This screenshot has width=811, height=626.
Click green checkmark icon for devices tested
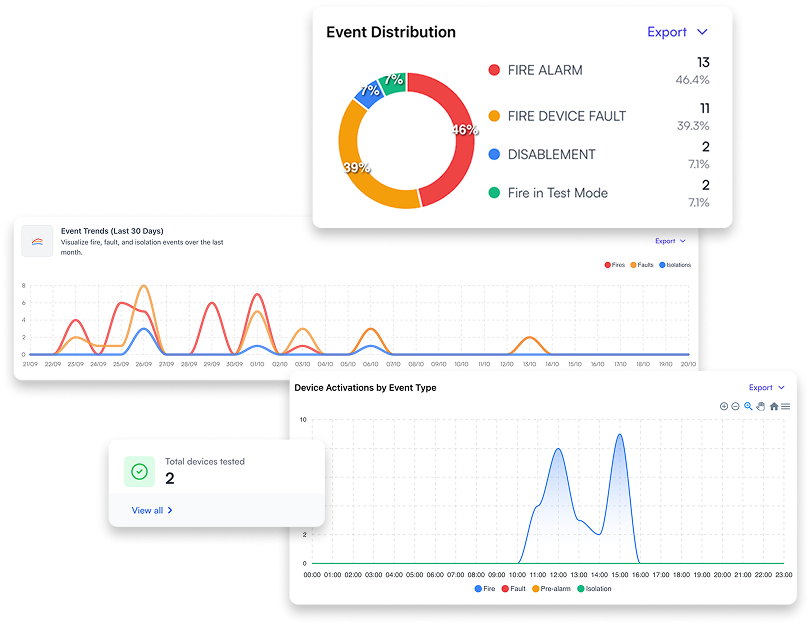click(139, 471)
